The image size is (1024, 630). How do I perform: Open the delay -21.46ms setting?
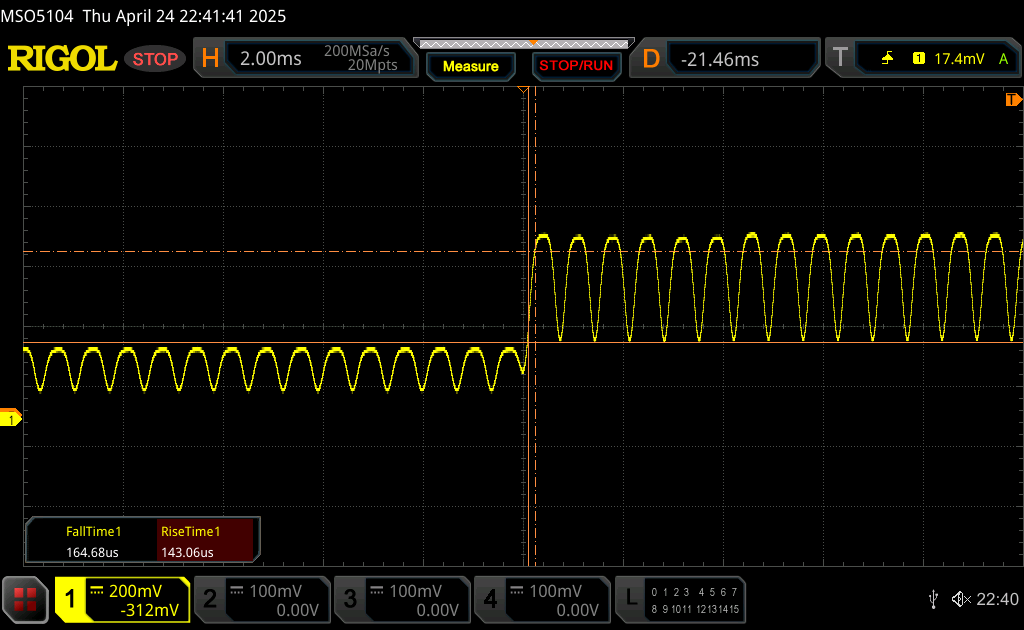[x=740, y=59]
